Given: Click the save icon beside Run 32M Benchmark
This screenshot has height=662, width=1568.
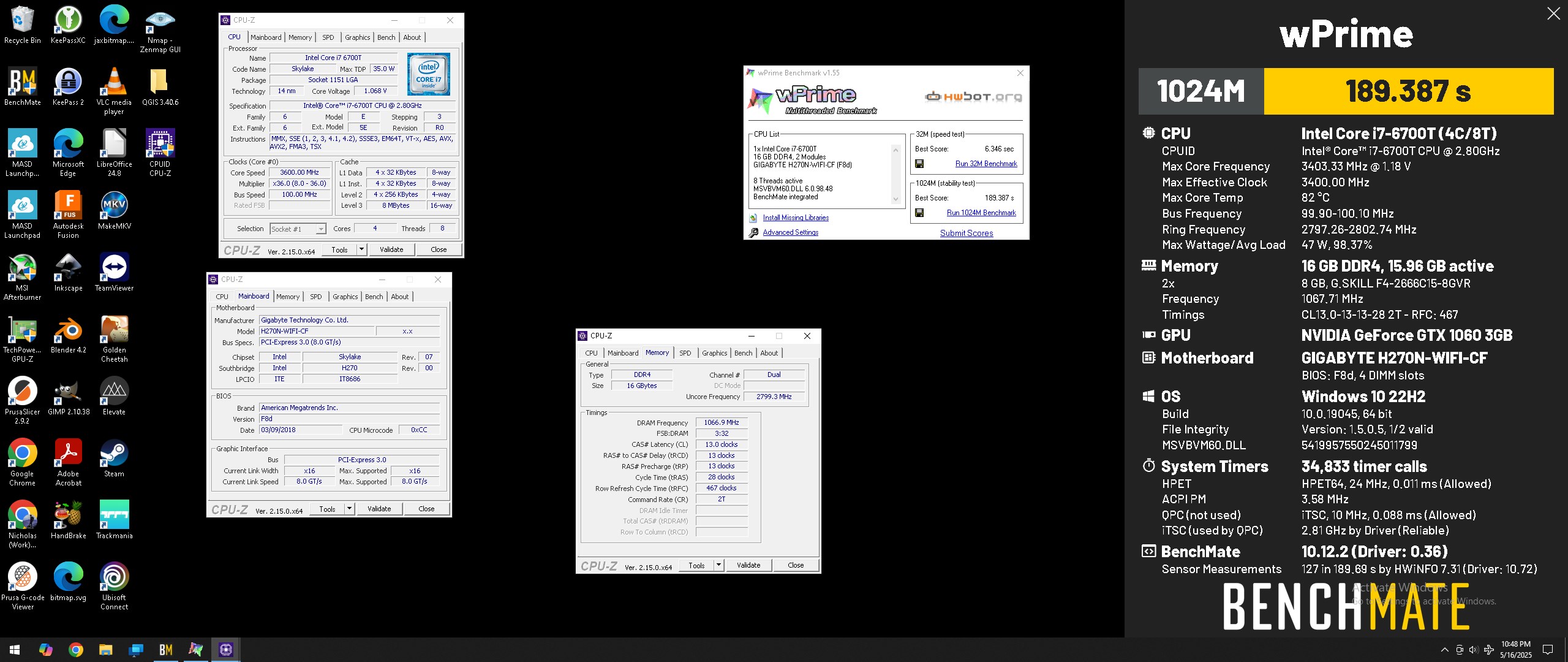Looking at the screenshot, I should pos(919,164).
